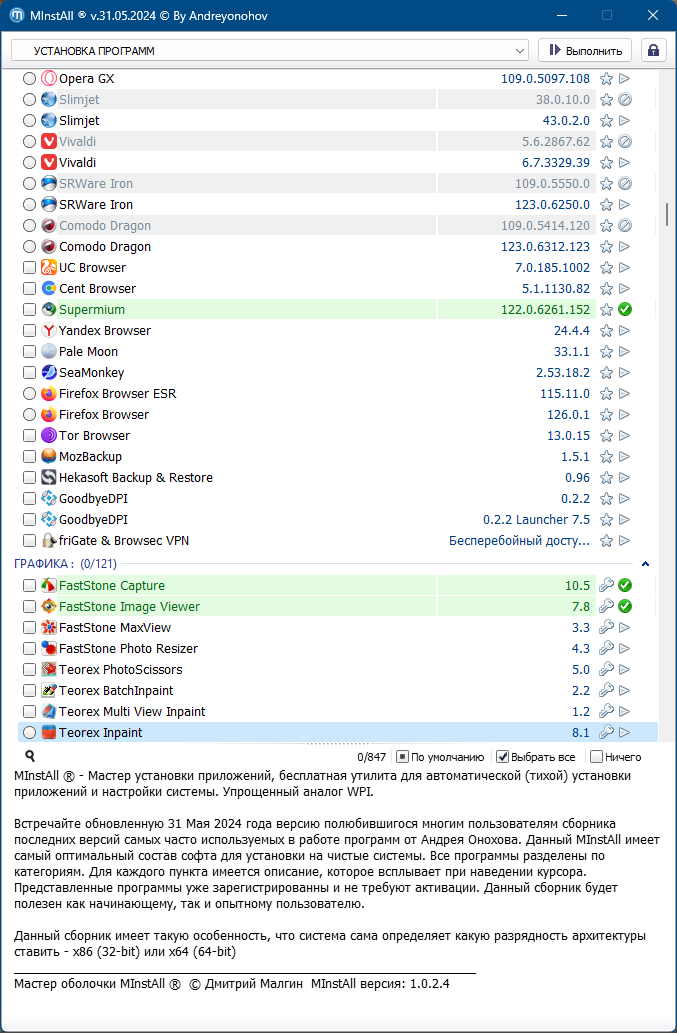Click the 0/847 selection counter
The image size is (677, 1033).
(371, 757)
